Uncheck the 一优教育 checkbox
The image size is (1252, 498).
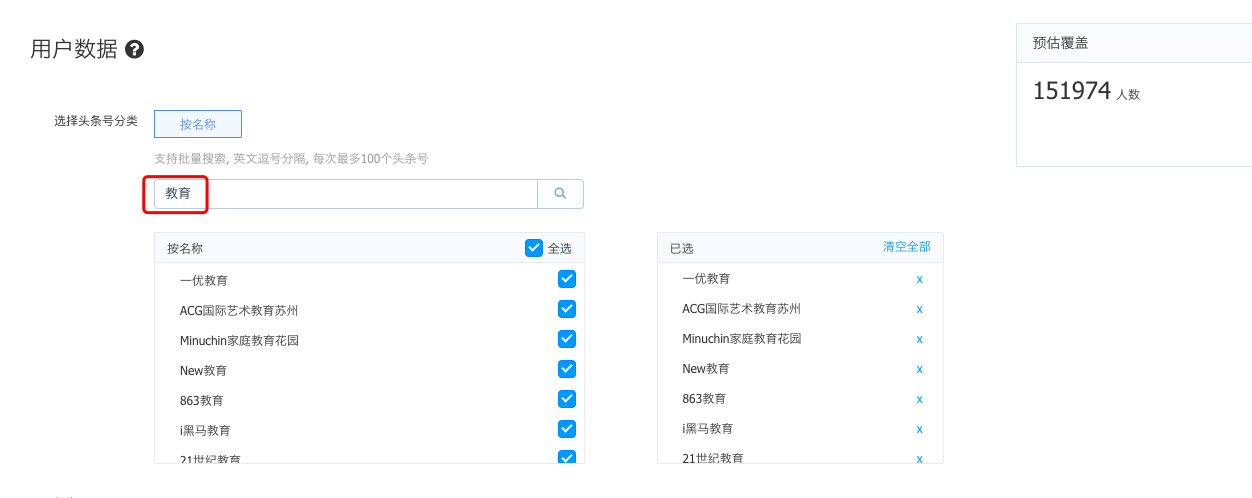click(x=567, y=279)
